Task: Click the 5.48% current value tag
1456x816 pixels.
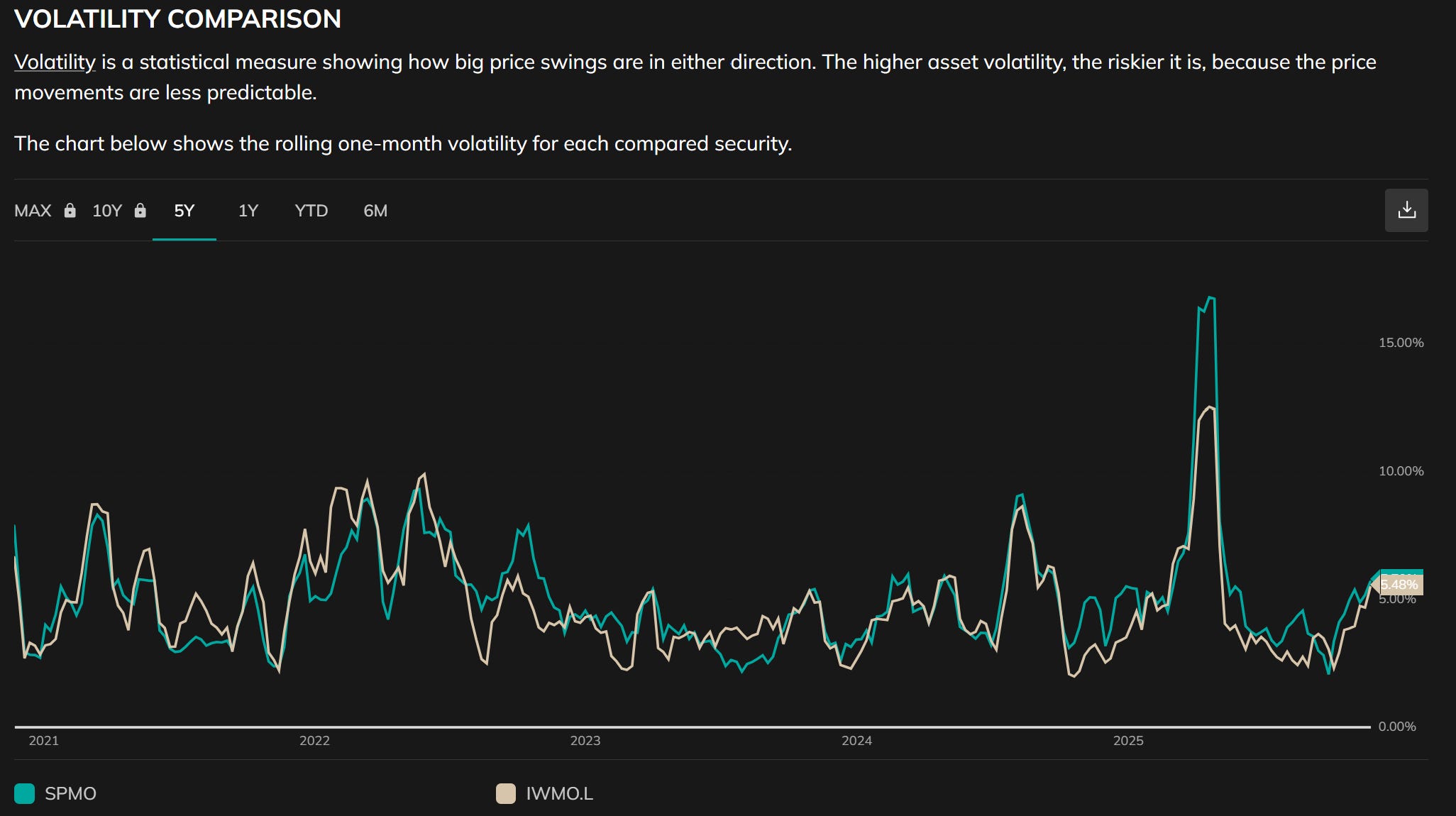Action: tap(1400, 585)
